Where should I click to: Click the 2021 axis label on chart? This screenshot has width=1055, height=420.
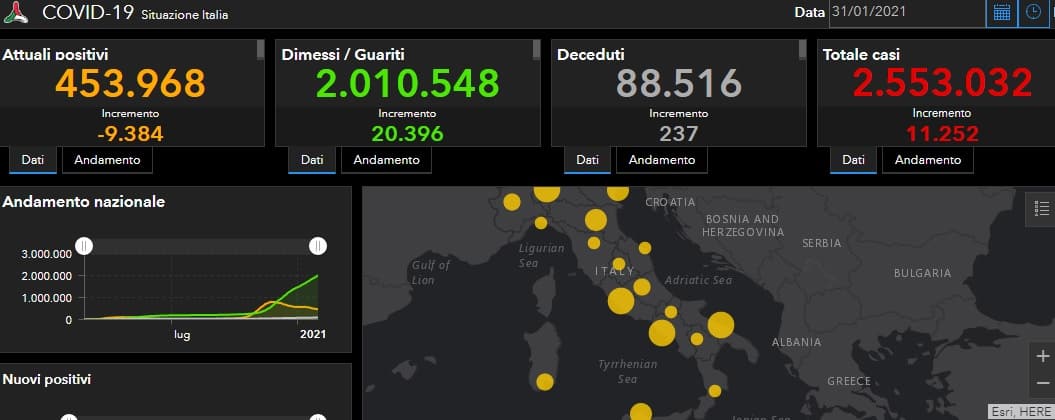313,334
